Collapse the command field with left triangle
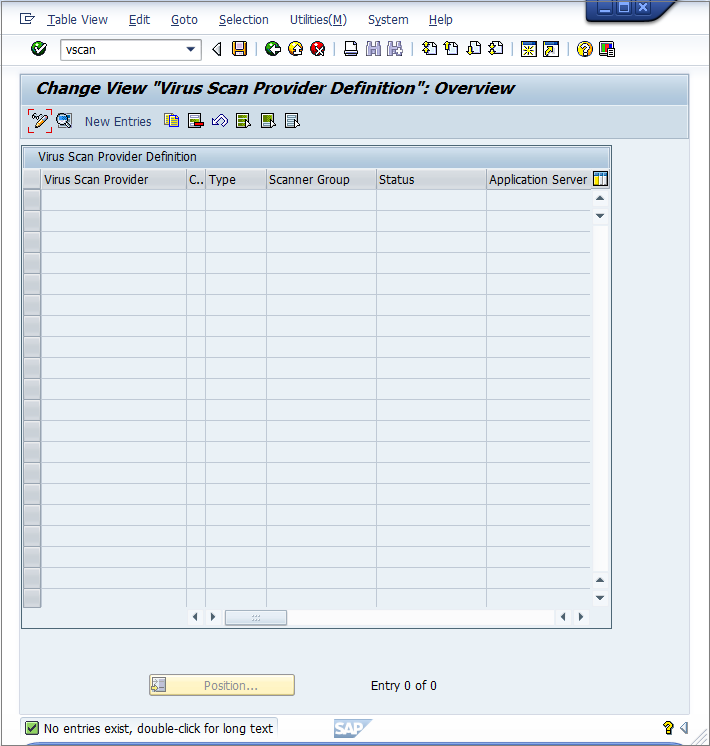 (x=216, y=49)
